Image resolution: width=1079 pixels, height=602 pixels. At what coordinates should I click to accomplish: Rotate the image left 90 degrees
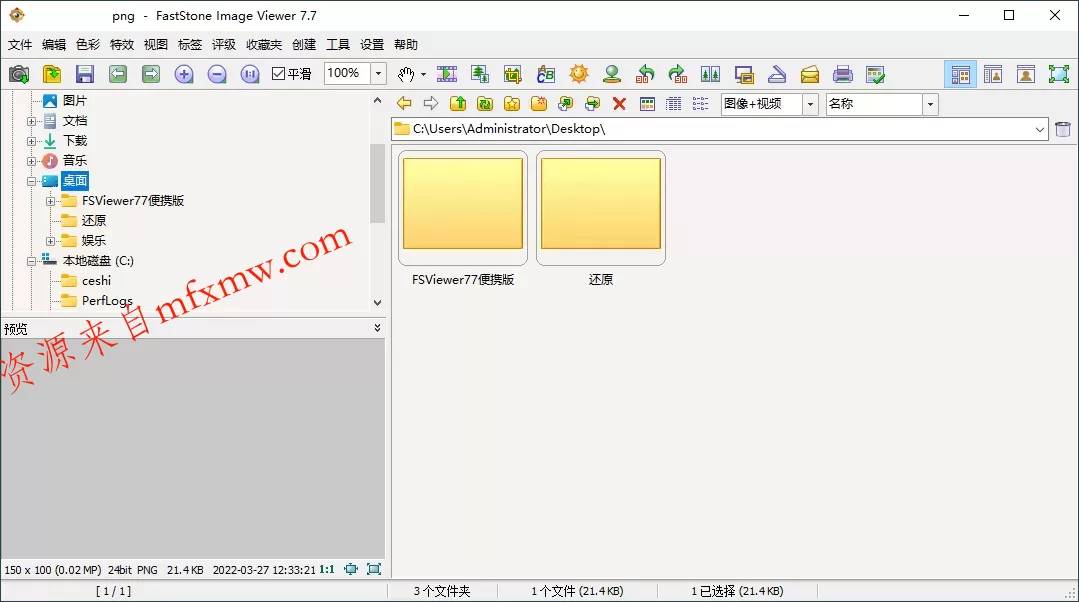click(645, 74)
